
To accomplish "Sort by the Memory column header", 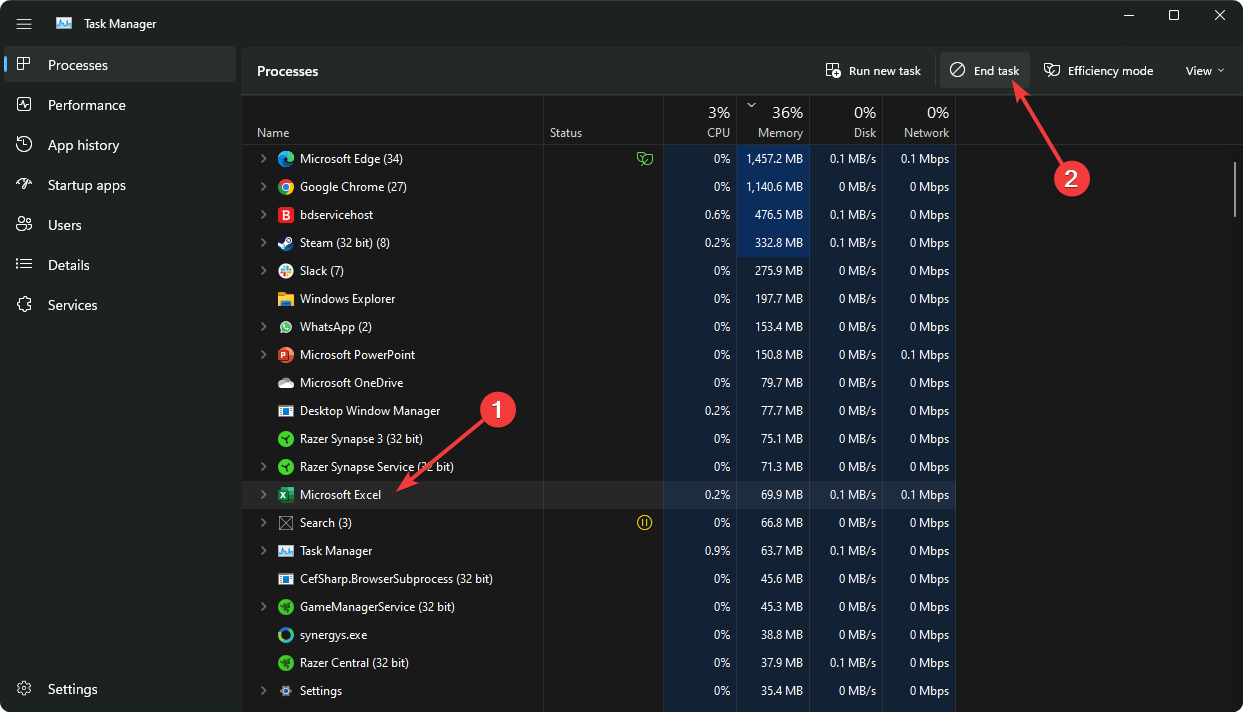I will [x=773, y=119].
